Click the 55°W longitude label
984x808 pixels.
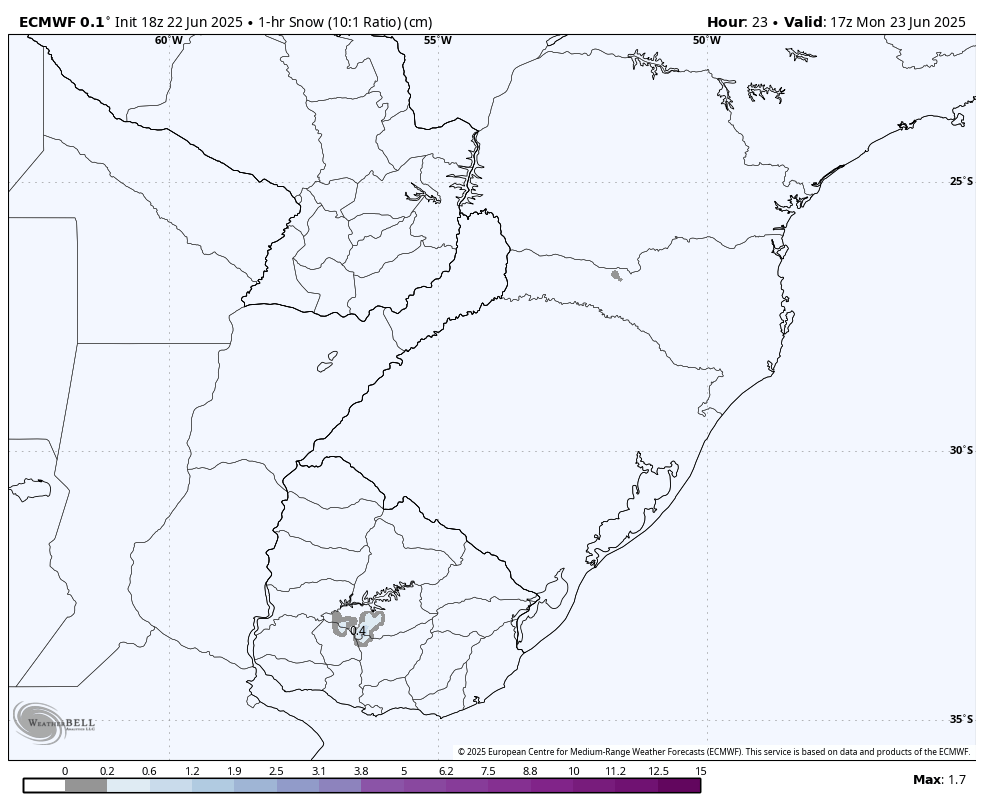tap(437, 41)
